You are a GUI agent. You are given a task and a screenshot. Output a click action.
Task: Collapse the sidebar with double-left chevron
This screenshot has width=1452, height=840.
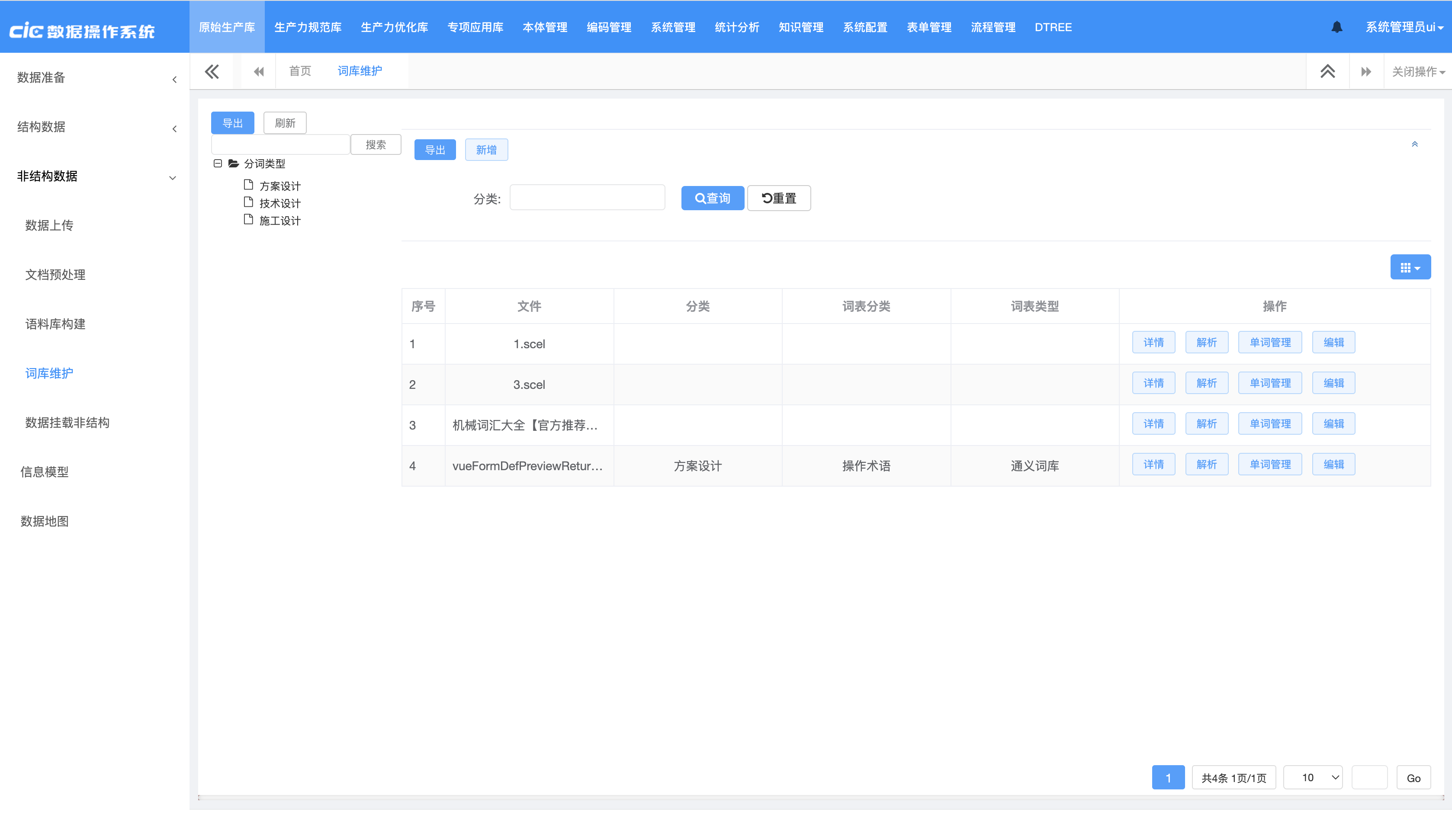point(212,71)
